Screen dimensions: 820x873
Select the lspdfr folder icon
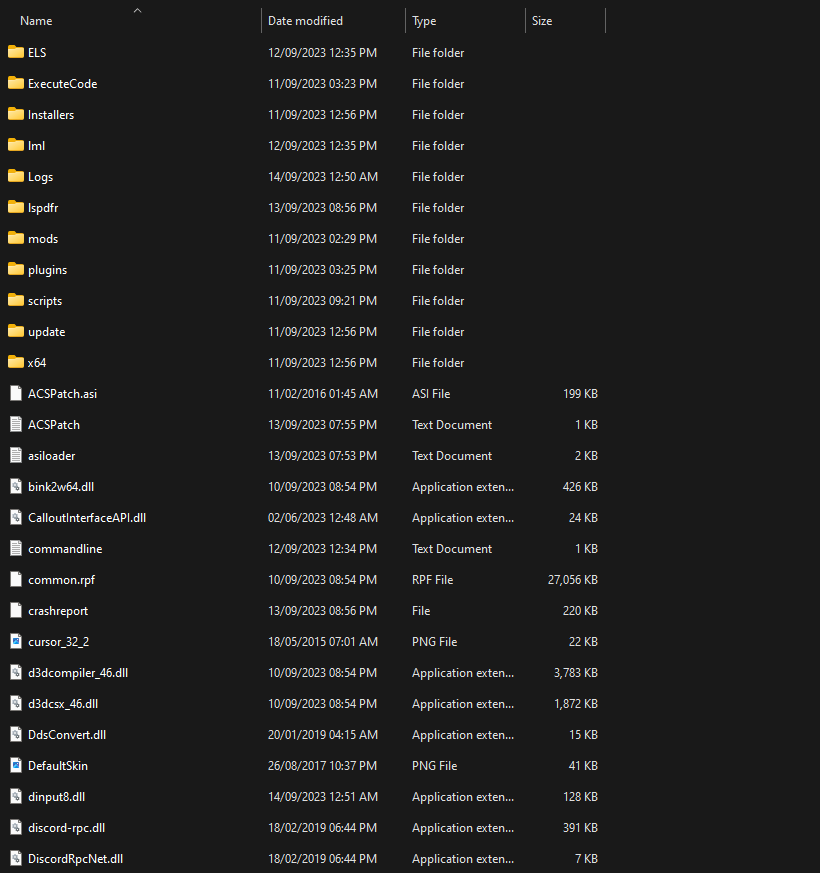pyautogui.click(x=16, y=208)
